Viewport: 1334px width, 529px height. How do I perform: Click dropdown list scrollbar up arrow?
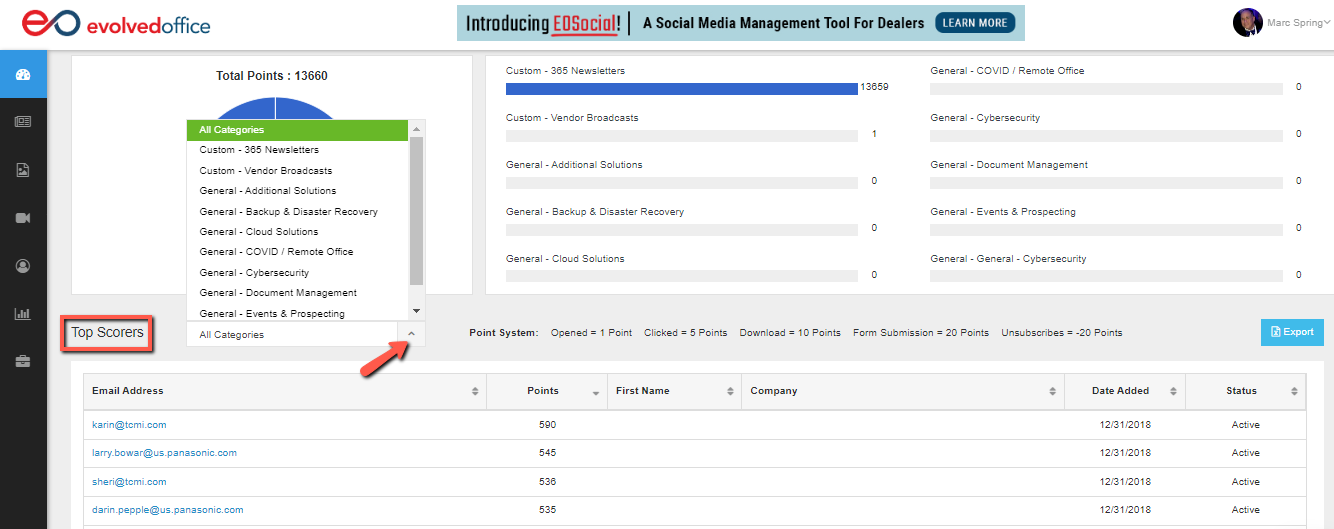pyautogui.click(x=417, y=128)
